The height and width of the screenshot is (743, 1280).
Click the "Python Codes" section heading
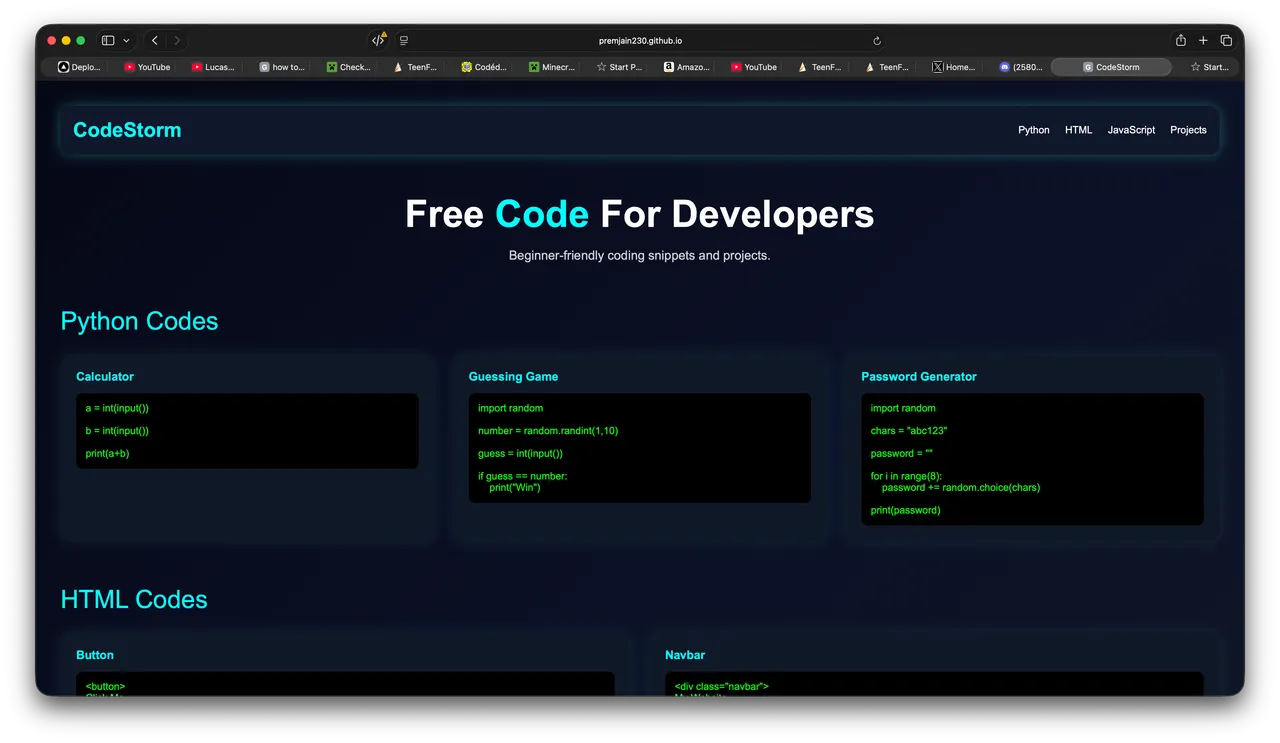(139, 321)
